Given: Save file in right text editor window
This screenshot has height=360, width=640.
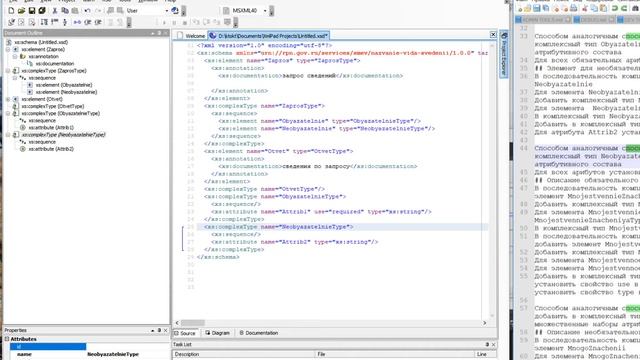Looking at the screenshot, I should (537, 9).
